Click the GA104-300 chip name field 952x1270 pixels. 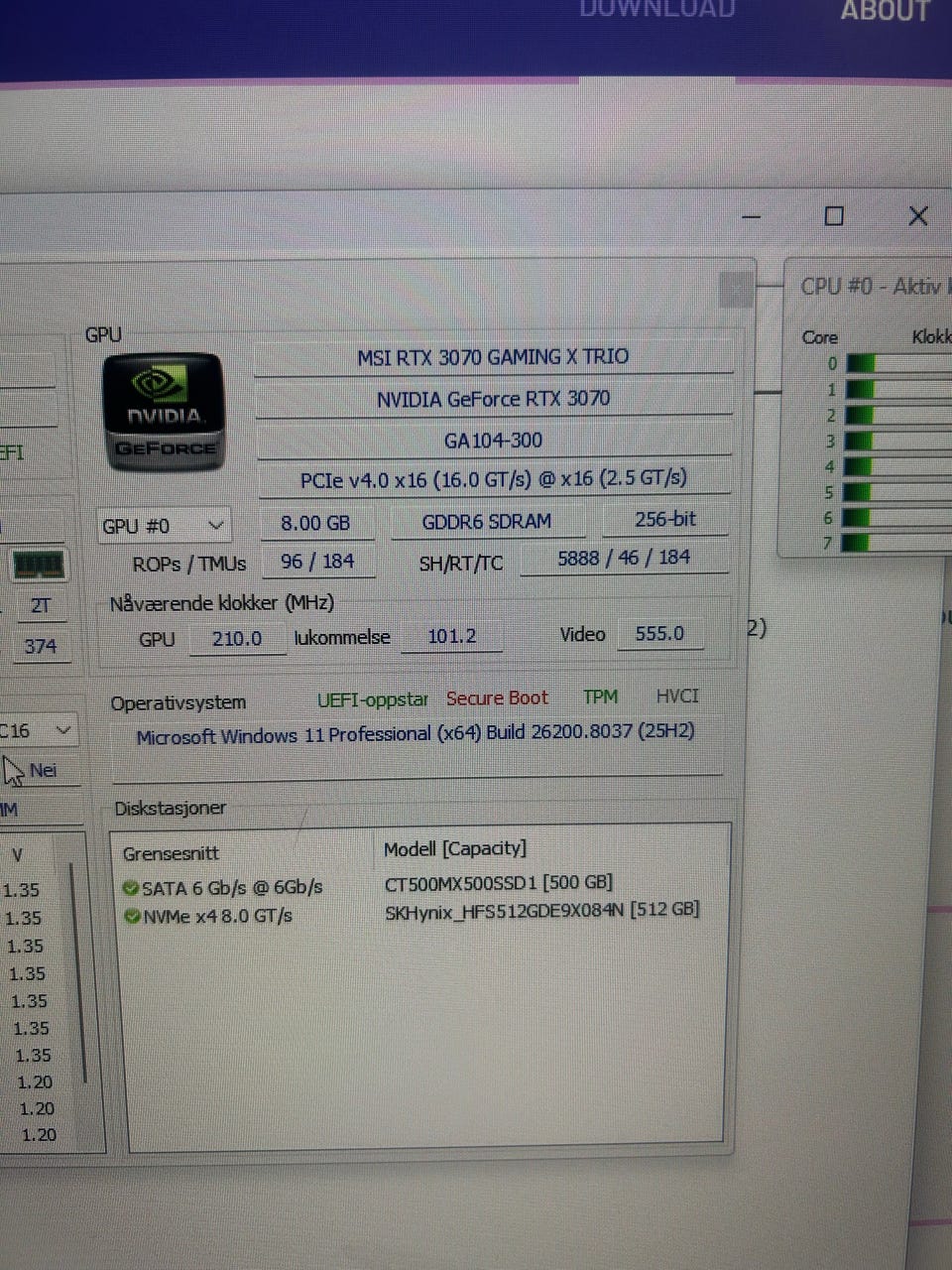point(493,441)
